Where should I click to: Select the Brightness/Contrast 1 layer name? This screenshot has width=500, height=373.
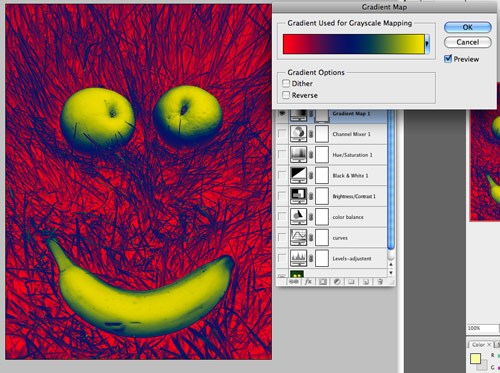(354, 196)
